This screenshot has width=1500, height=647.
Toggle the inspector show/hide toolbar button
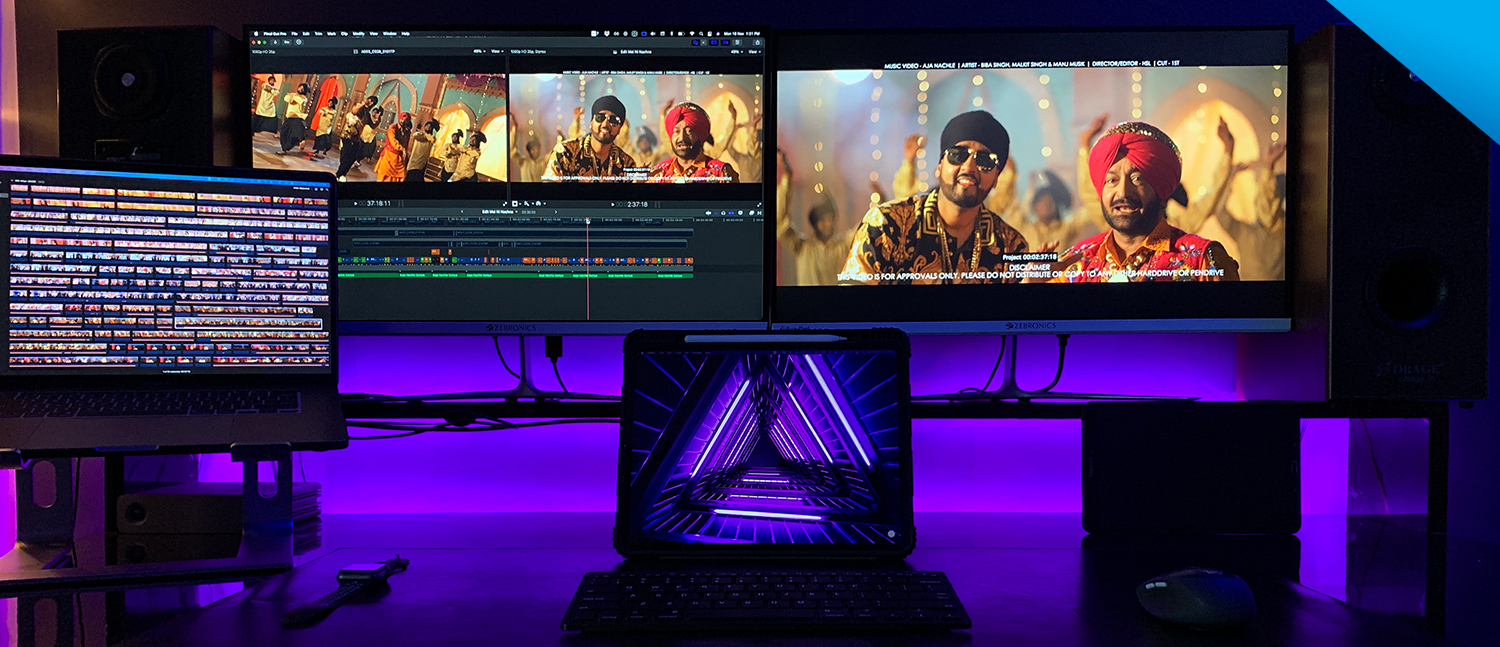737,42
